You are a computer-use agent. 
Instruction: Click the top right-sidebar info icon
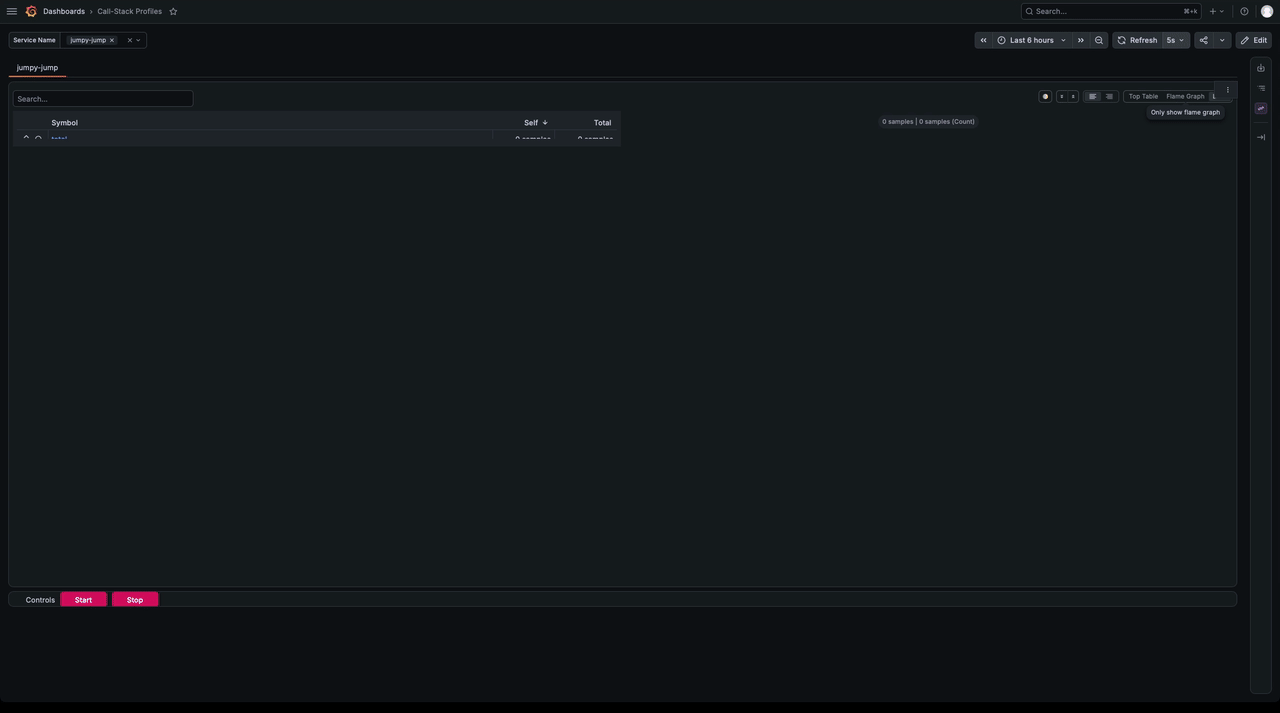(x=1261, y=68)
